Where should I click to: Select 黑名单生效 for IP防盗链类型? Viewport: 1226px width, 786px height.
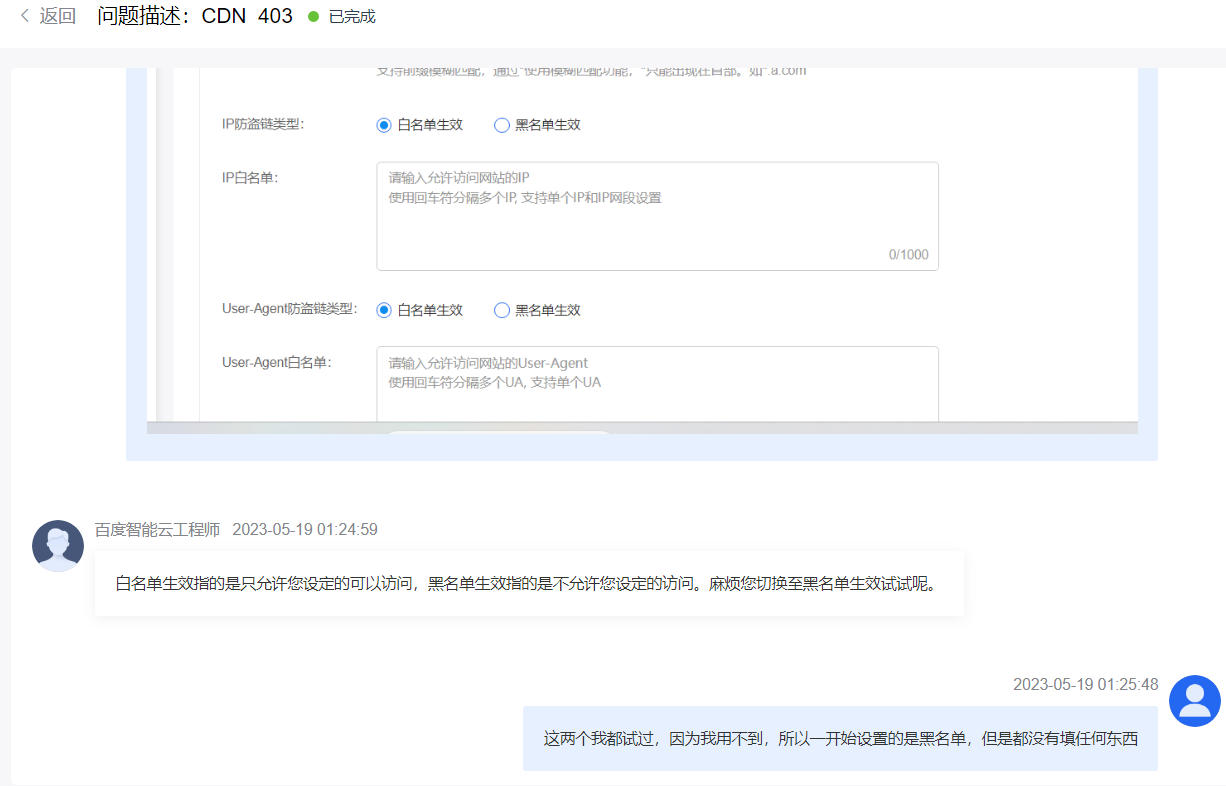502,125
